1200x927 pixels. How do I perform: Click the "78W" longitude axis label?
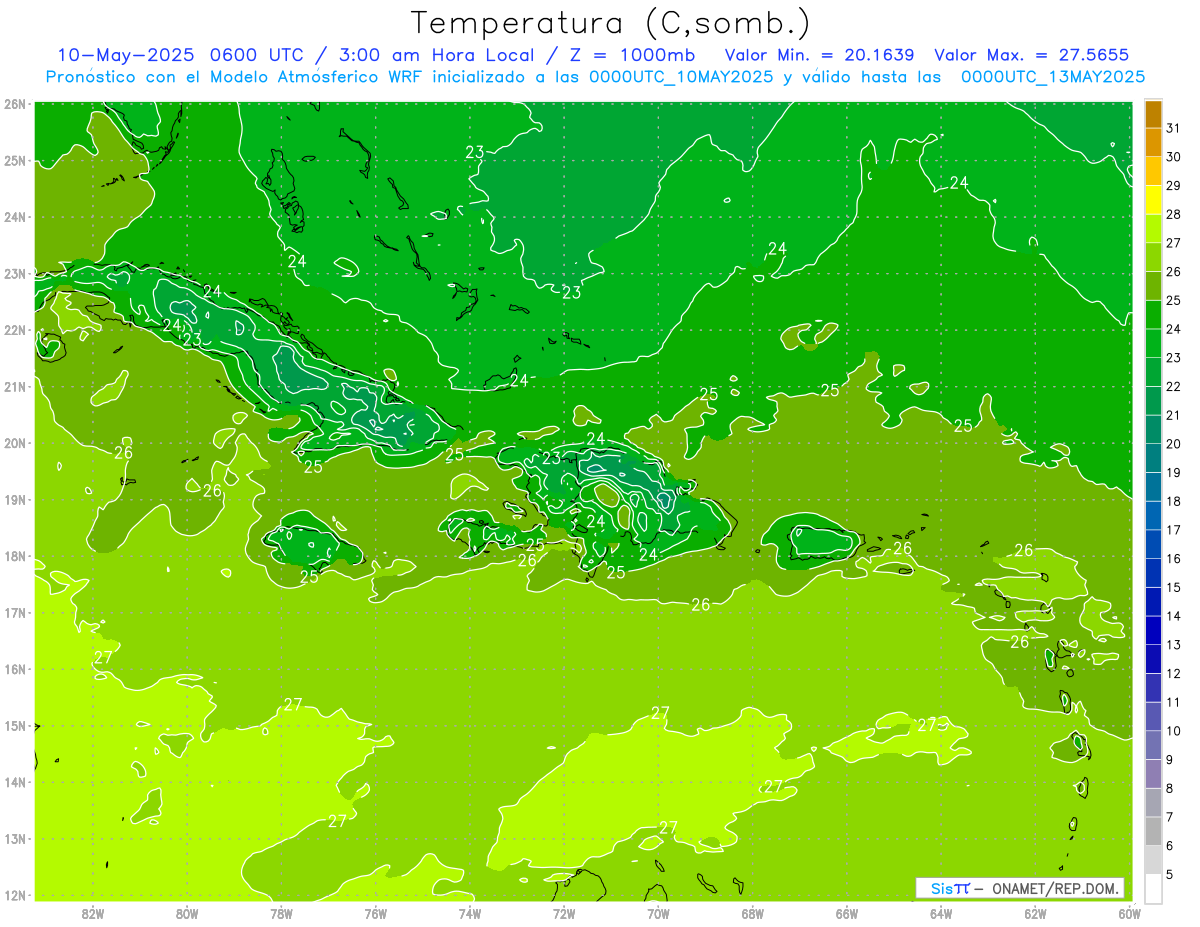coord(281,912)
